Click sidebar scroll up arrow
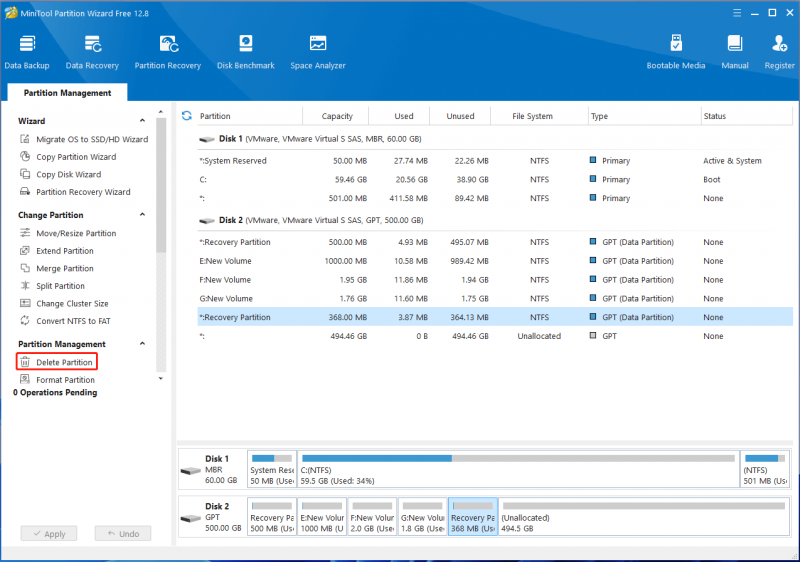 coord(161,112)
